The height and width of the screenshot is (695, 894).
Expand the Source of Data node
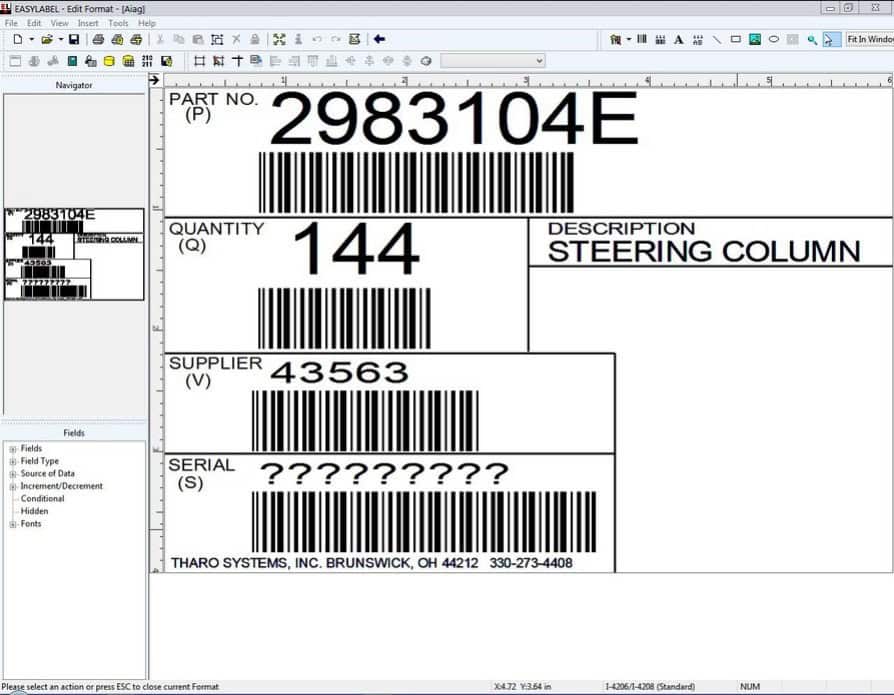(x=13, y=474)
